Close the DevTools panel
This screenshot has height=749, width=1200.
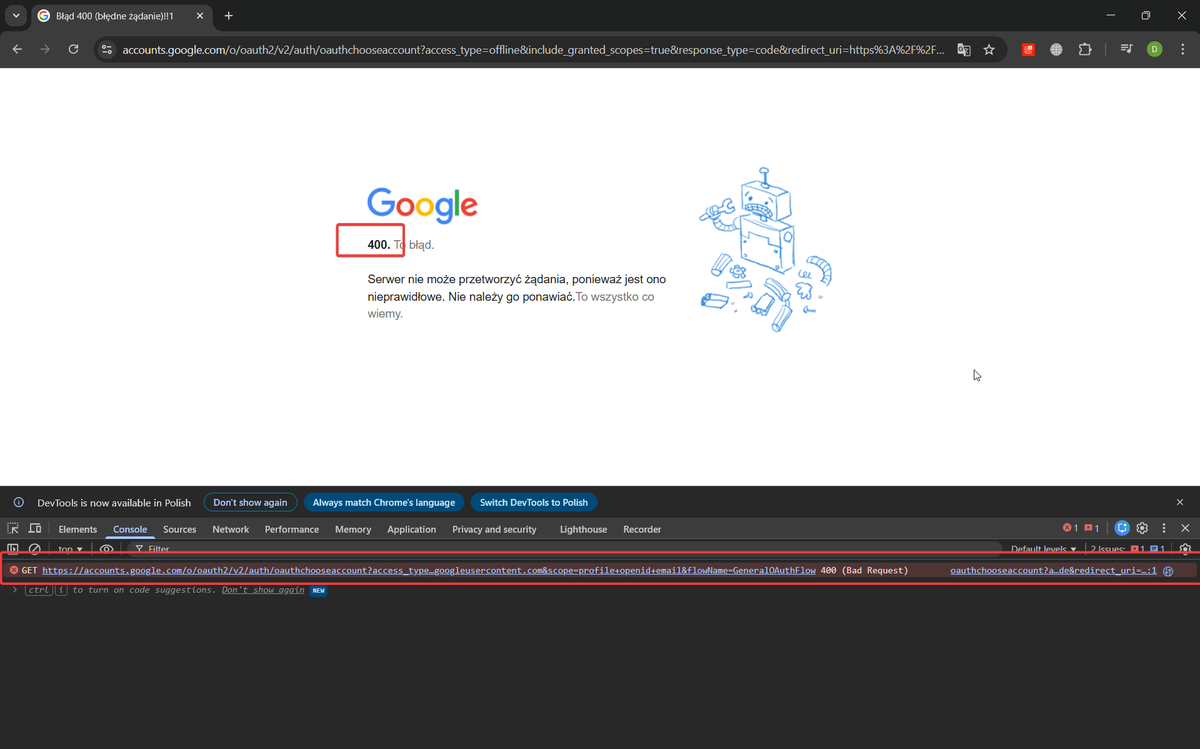1185,528
